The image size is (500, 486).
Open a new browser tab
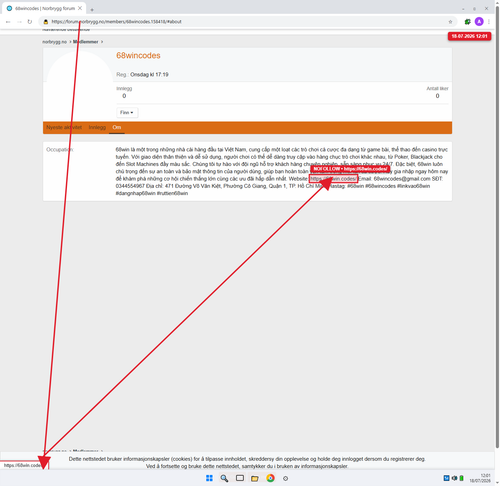click(x=92, y=9)
